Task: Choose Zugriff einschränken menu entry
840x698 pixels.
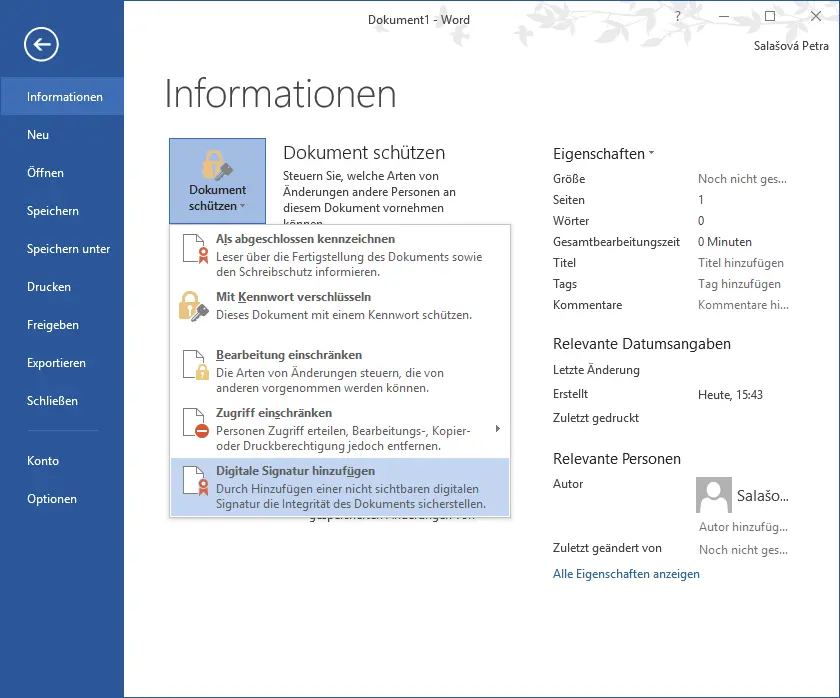Action: click(340, 429)
